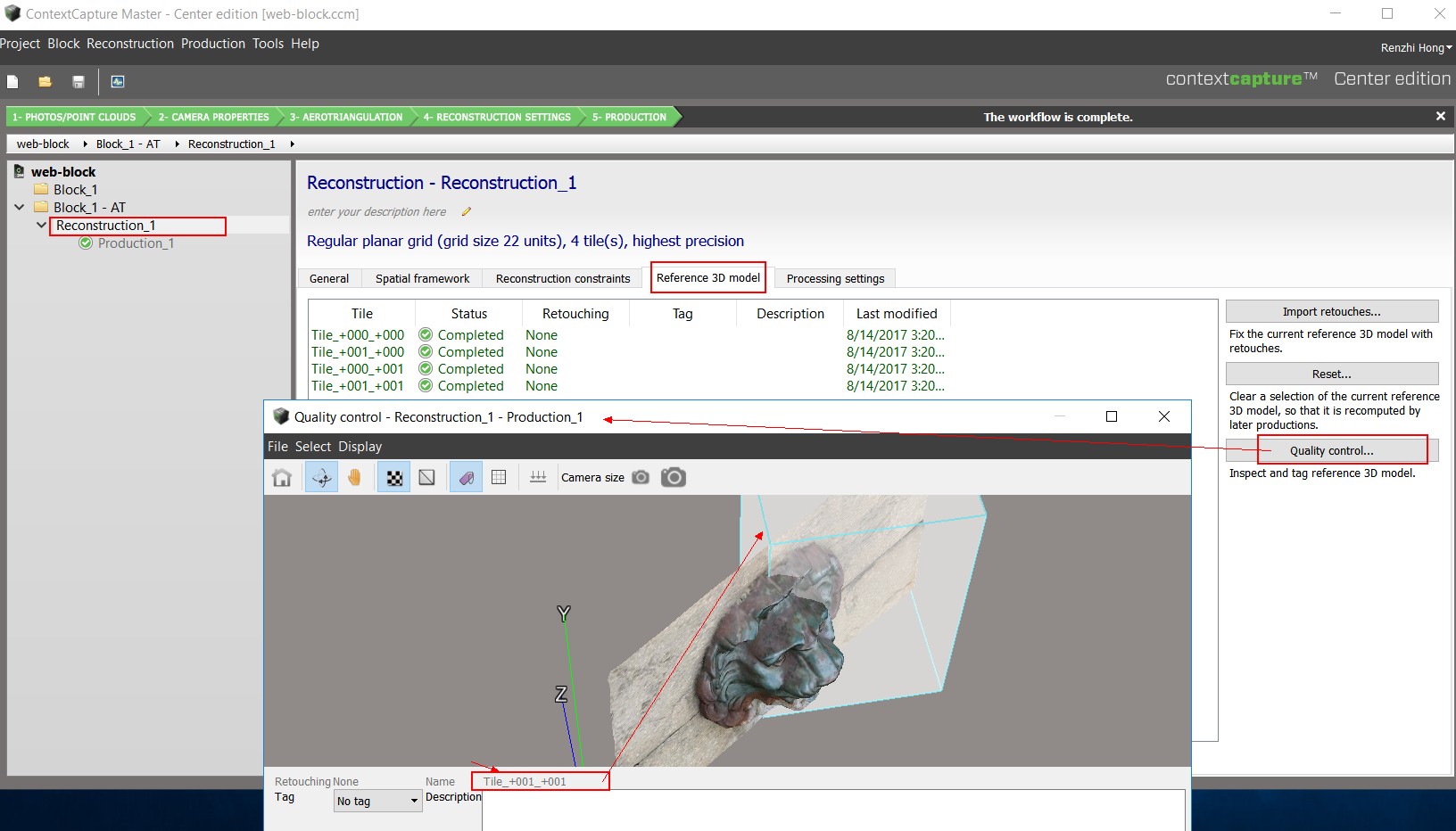Open a project with the folder icon
This screenshot has width=1456, height=831.
(45, 82)
